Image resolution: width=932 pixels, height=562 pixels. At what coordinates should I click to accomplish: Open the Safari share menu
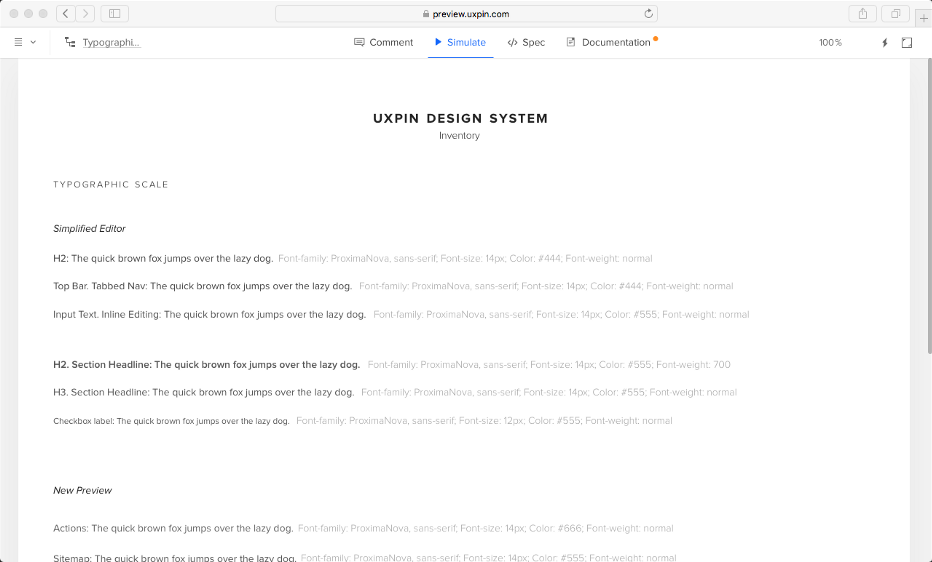click(x=862, y=13)
